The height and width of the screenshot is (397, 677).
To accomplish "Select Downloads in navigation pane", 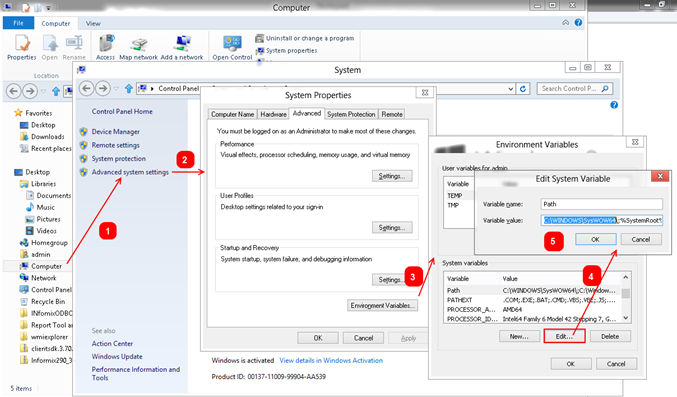I will tap(43, 137).
